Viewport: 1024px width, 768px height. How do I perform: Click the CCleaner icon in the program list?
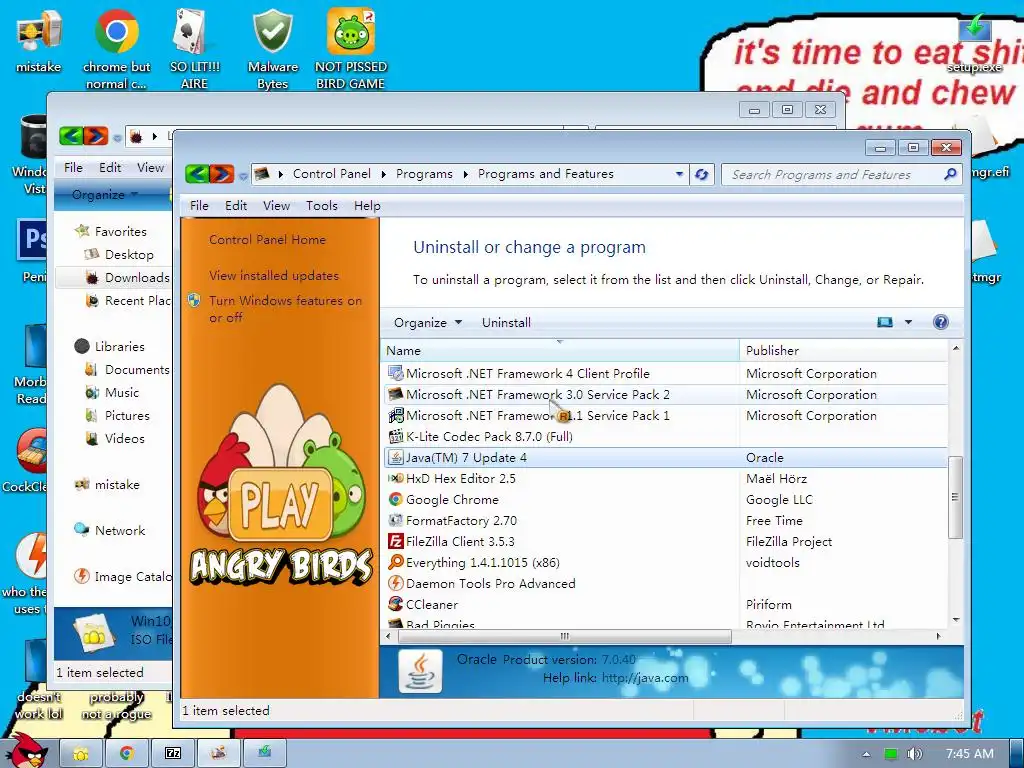pyautogui.click(x=395, y=604)
